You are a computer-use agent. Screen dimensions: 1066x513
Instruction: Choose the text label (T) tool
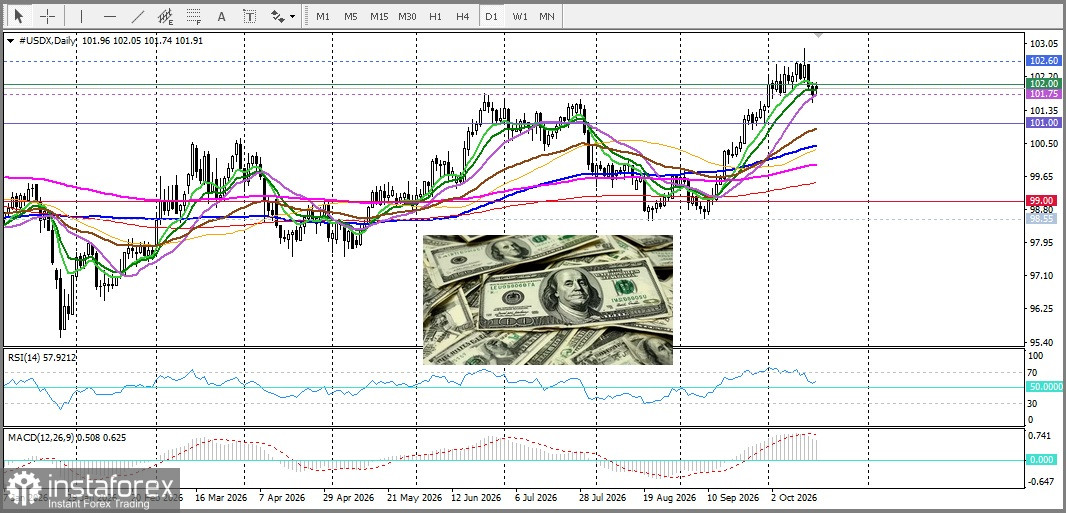point(250,16)
